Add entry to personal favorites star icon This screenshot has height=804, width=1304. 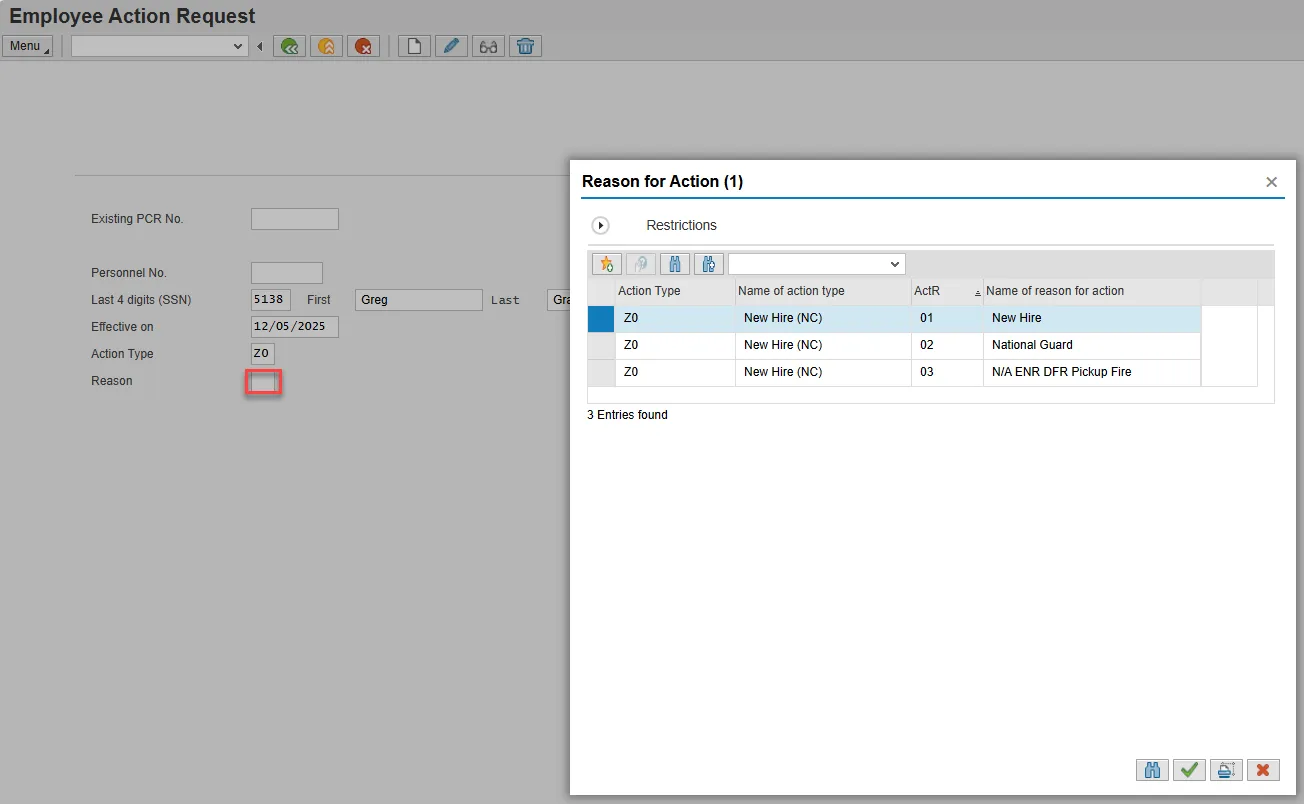coord(606,264)
